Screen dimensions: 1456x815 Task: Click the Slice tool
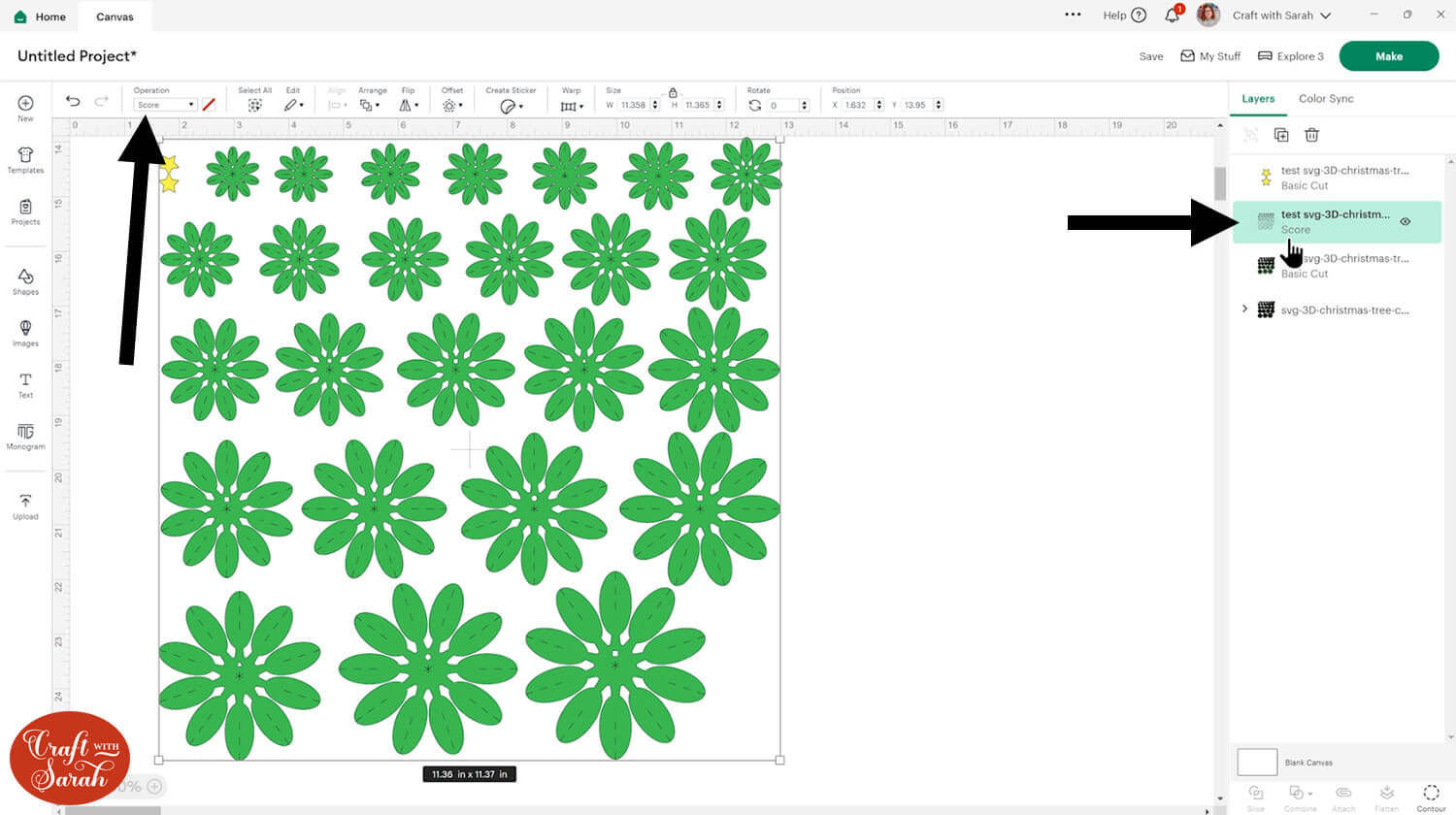[x=1255, y=797]
